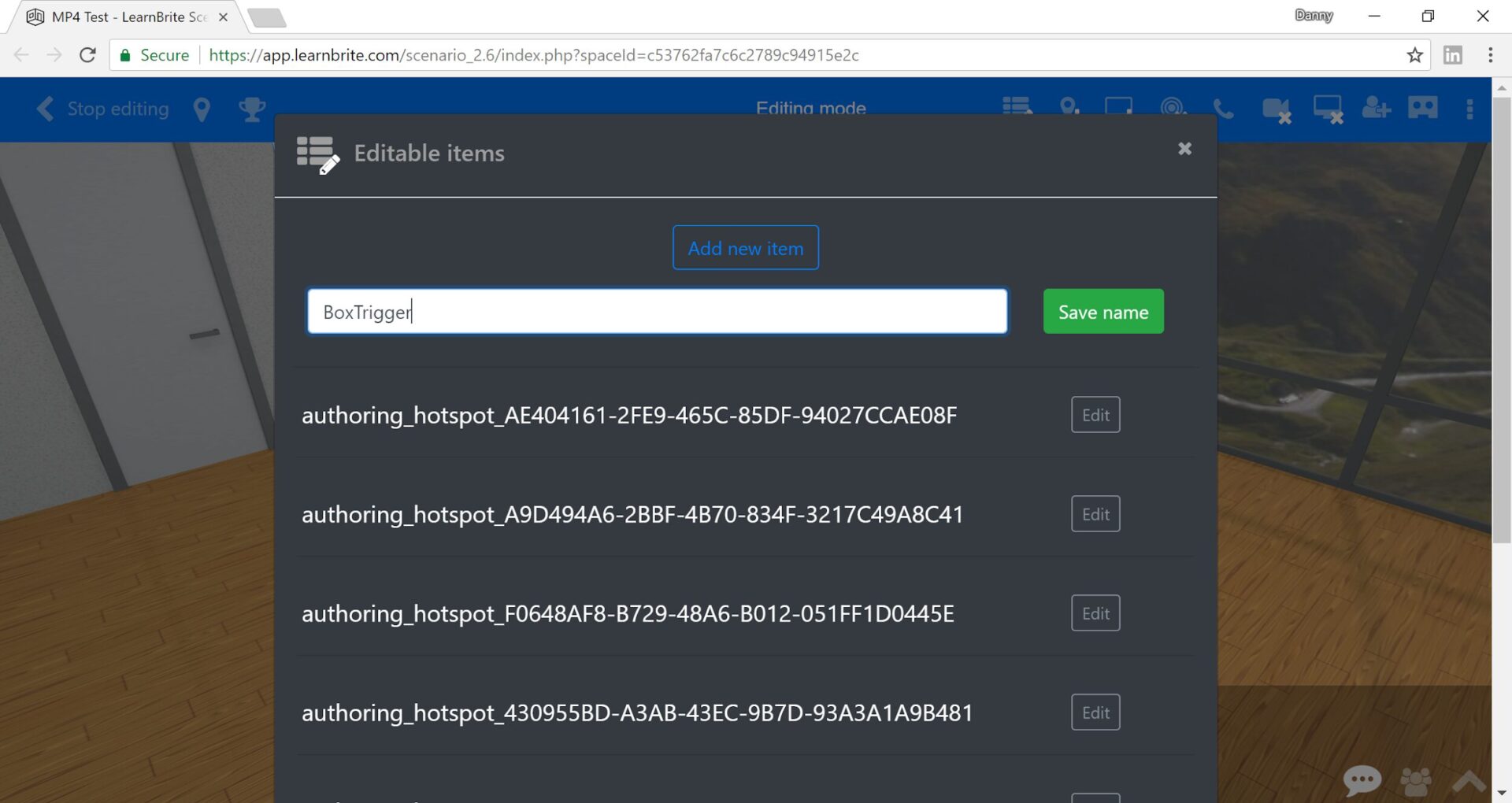Edit the authoring_hotspot_F0648AF8 item

1095,613
